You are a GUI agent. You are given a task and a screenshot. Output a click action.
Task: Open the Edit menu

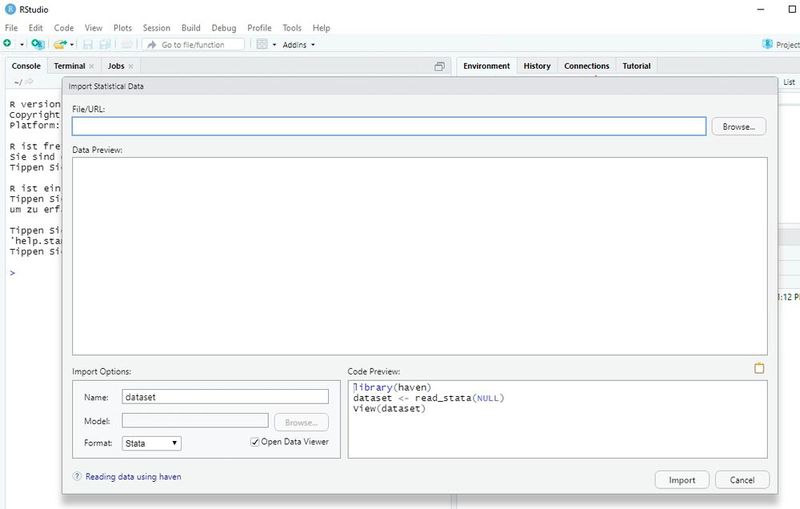tap(35, 28)
